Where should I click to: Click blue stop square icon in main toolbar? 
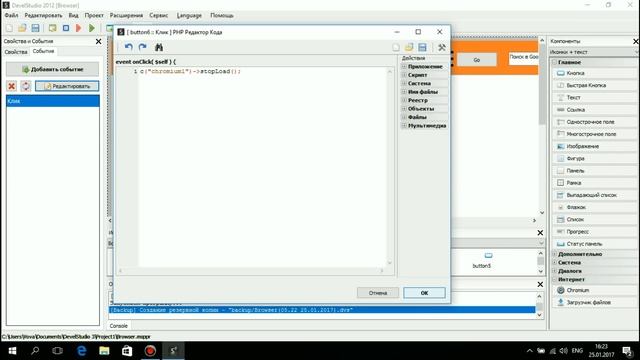(x=66, y=28)
